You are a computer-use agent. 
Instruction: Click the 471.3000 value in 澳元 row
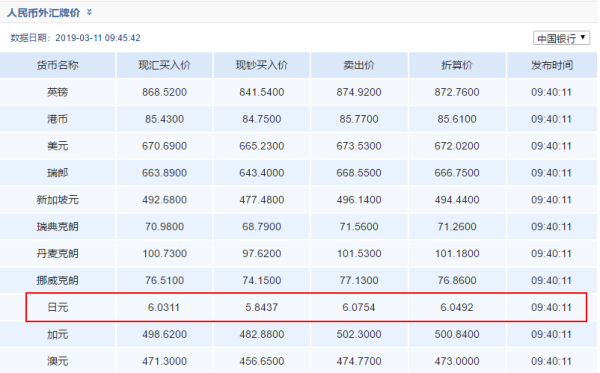tap(165, 361)
